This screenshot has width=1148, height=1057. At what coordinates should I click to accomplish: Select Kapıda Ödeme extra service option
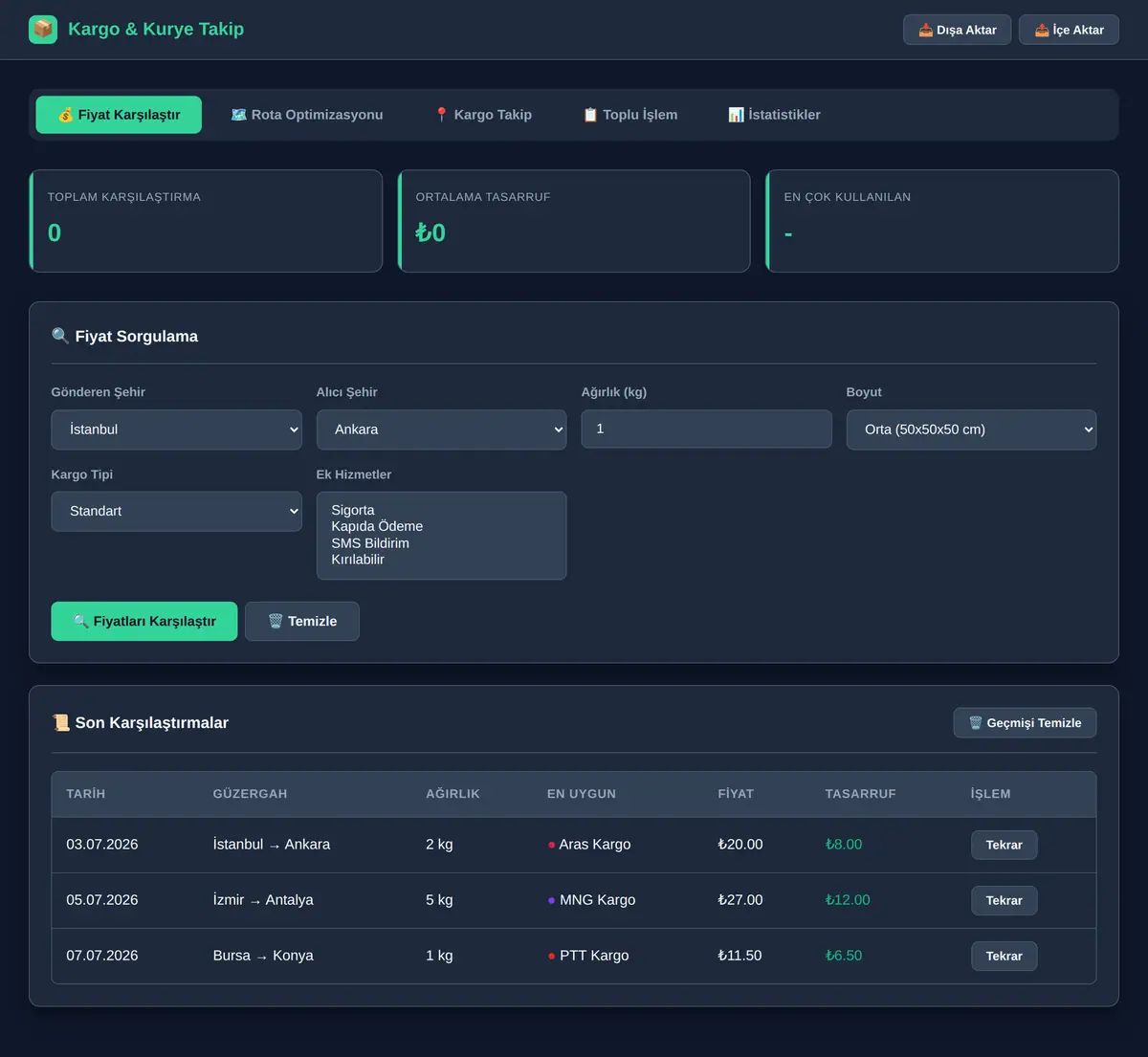coord(377,526)
